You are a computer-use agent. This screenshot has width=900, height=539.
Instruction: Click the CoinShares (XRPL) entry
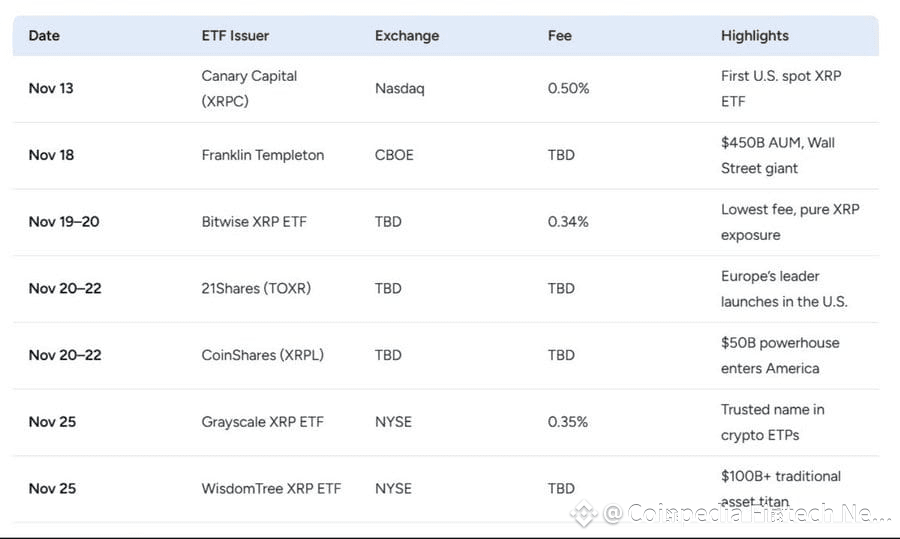(262, 355)
